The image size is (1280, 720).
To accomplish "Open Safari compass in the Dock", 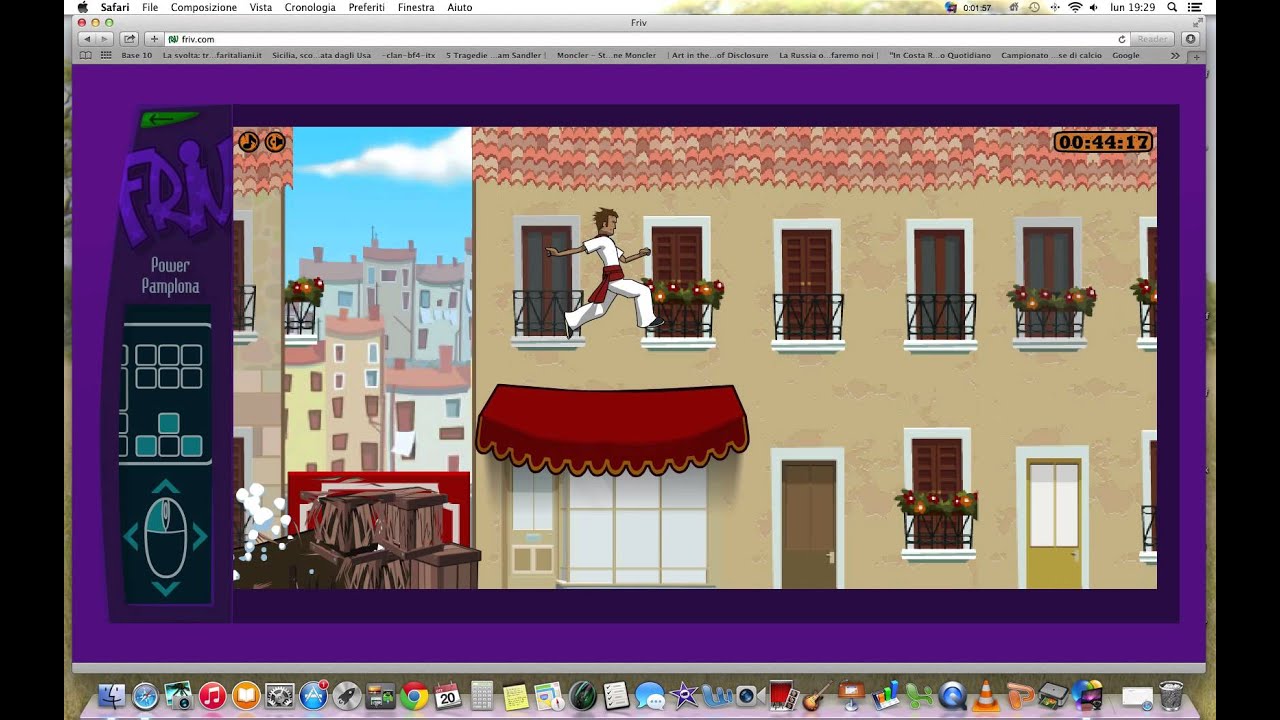I will tap(145, 696).
